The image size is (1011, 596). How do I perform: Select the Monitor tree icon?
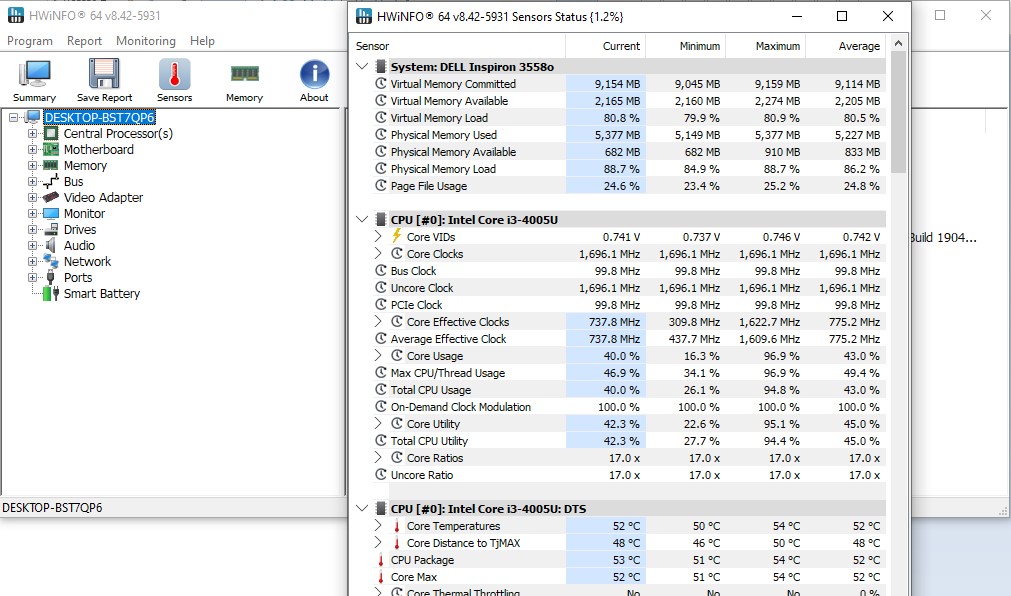tap(51, 214)
